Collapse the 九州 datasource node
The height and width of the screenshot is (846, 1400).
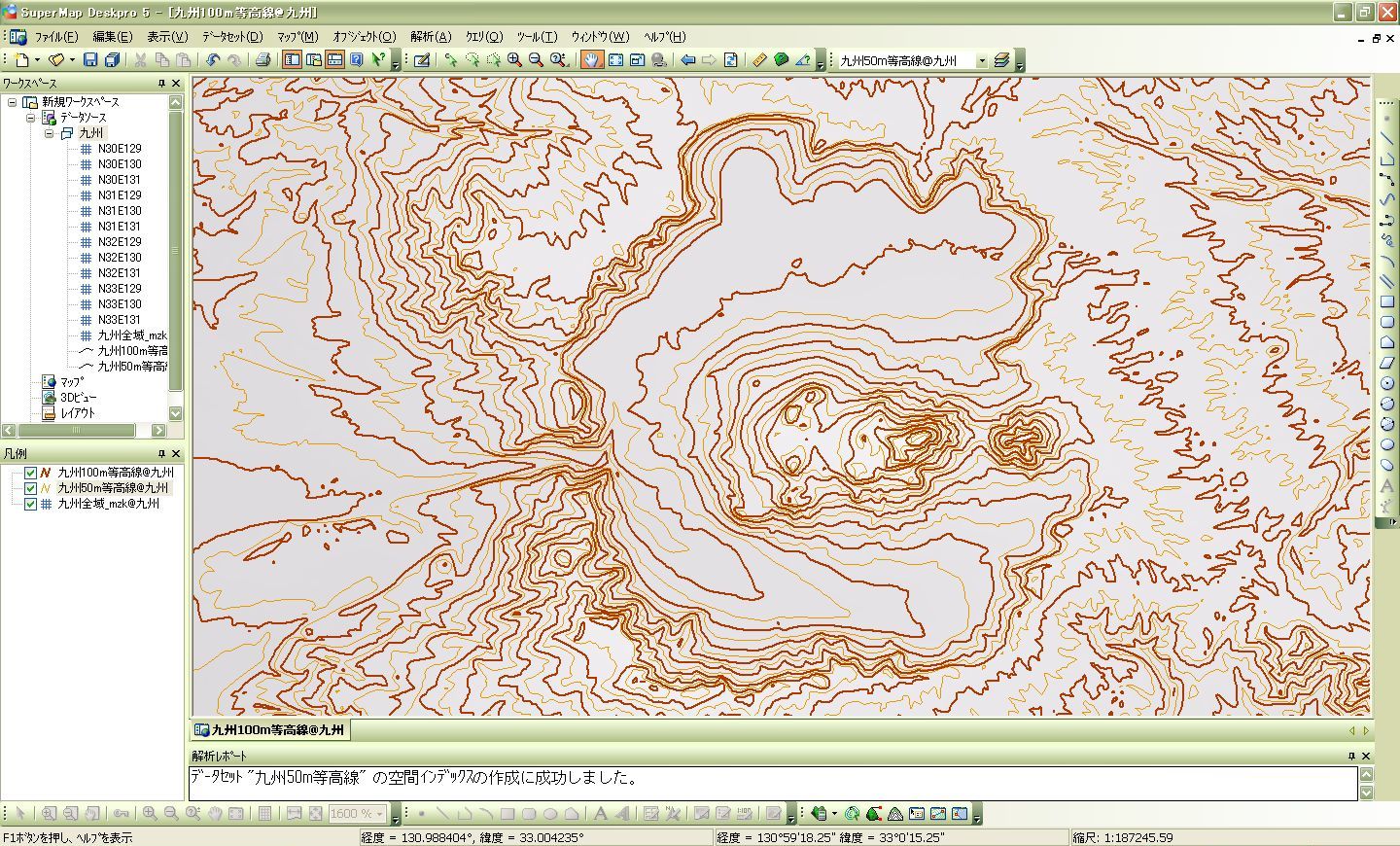pos(49,133)
